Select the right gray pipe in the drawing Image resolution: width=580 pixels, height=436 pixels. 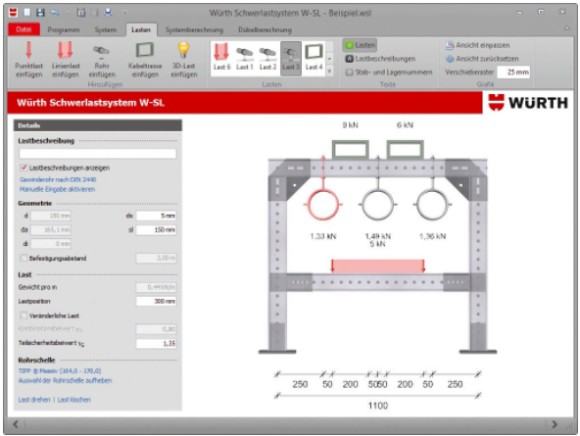(432, 204)
